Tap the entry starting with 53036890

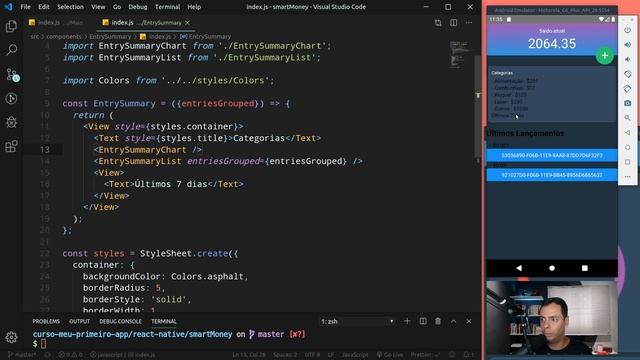[552, 155]
